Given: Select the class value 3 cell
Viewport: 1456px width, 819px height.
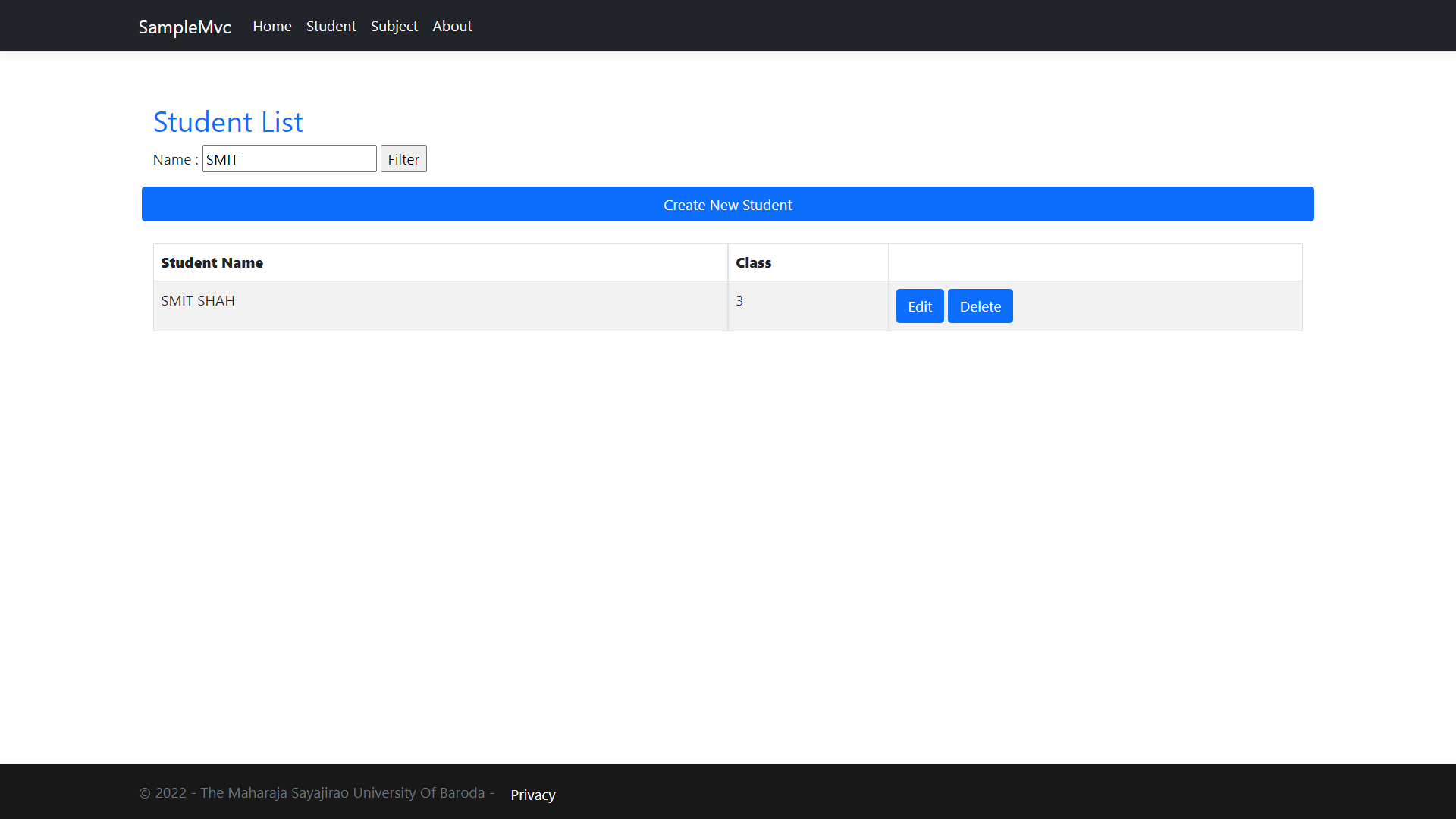Looking at the screenshot, I should (x=808, y=306).
